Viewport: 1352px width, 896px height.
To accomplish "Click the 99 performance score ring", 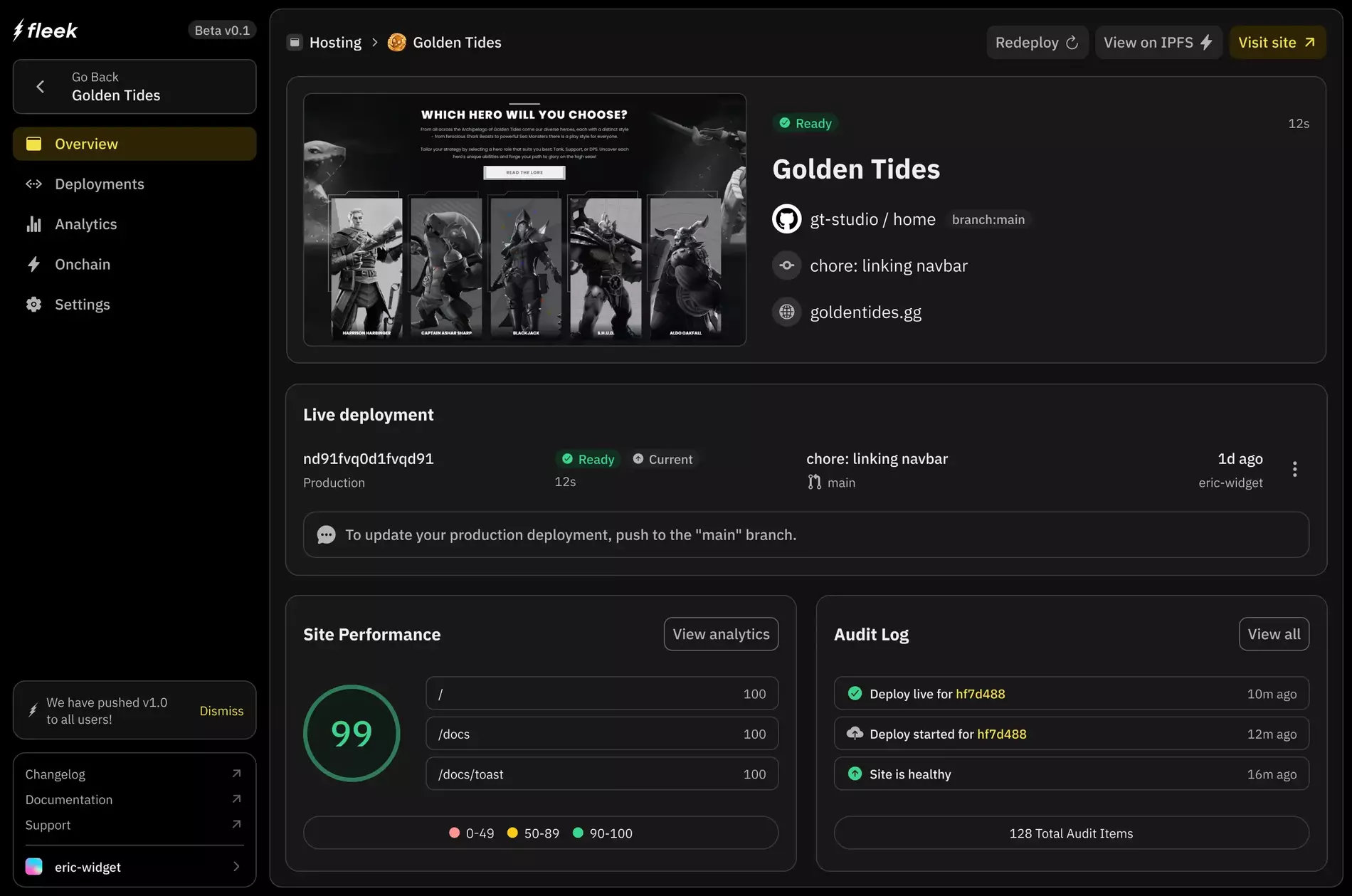I will click(x=352, y=733).
